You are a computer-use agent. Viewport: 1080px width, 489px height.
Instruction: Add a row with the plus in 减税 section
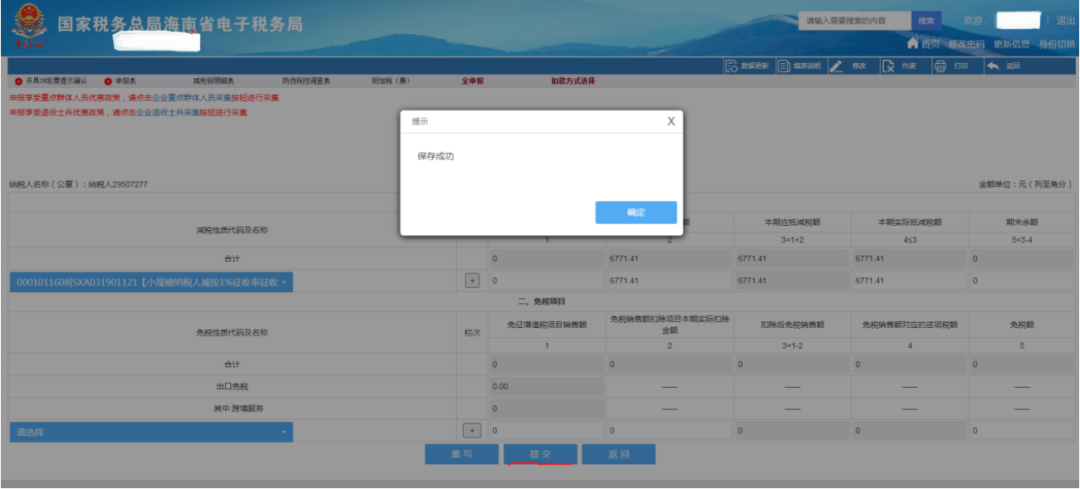coord(472,281)
